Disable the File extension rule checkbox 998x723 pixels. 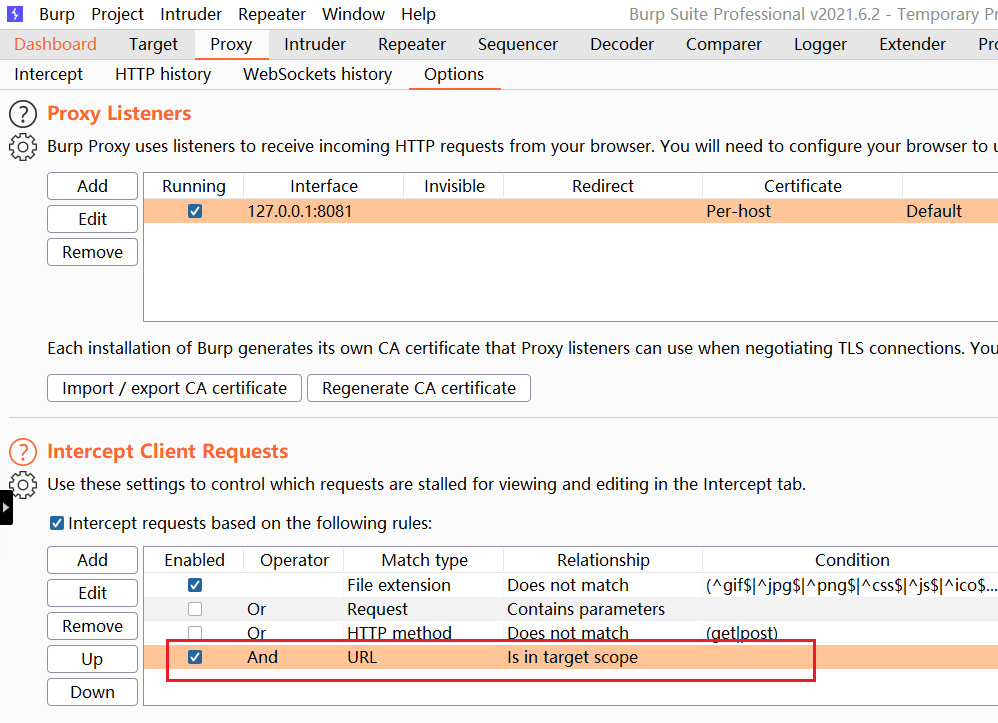point(195,585)
